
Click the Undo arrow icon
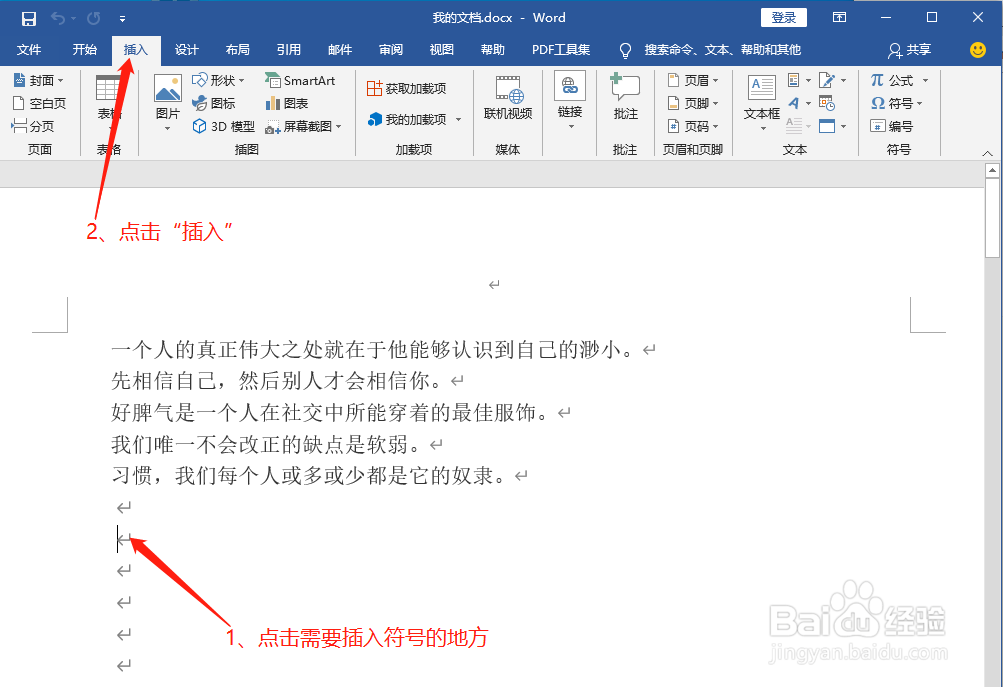click(58, 19)
